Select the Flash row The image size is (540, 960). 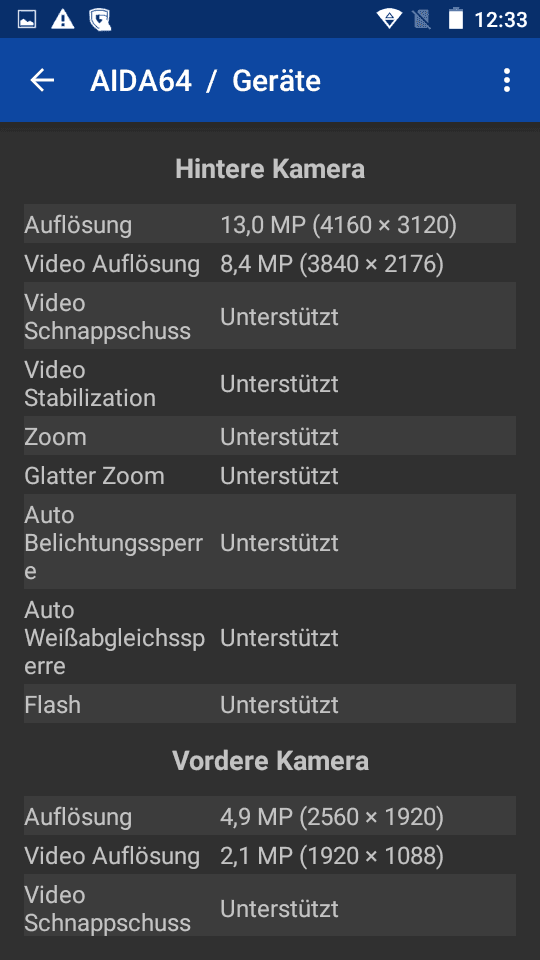270,703
